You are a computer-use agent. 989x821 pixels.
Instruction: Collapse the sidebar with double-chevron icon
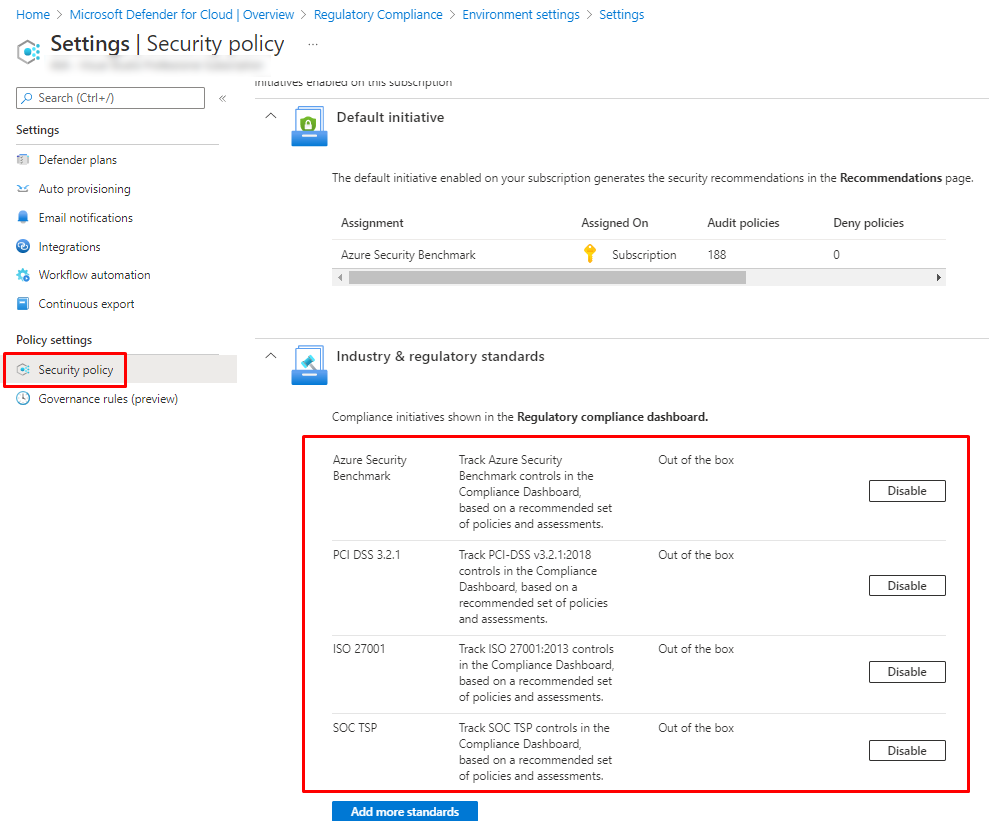click(222, 98)
